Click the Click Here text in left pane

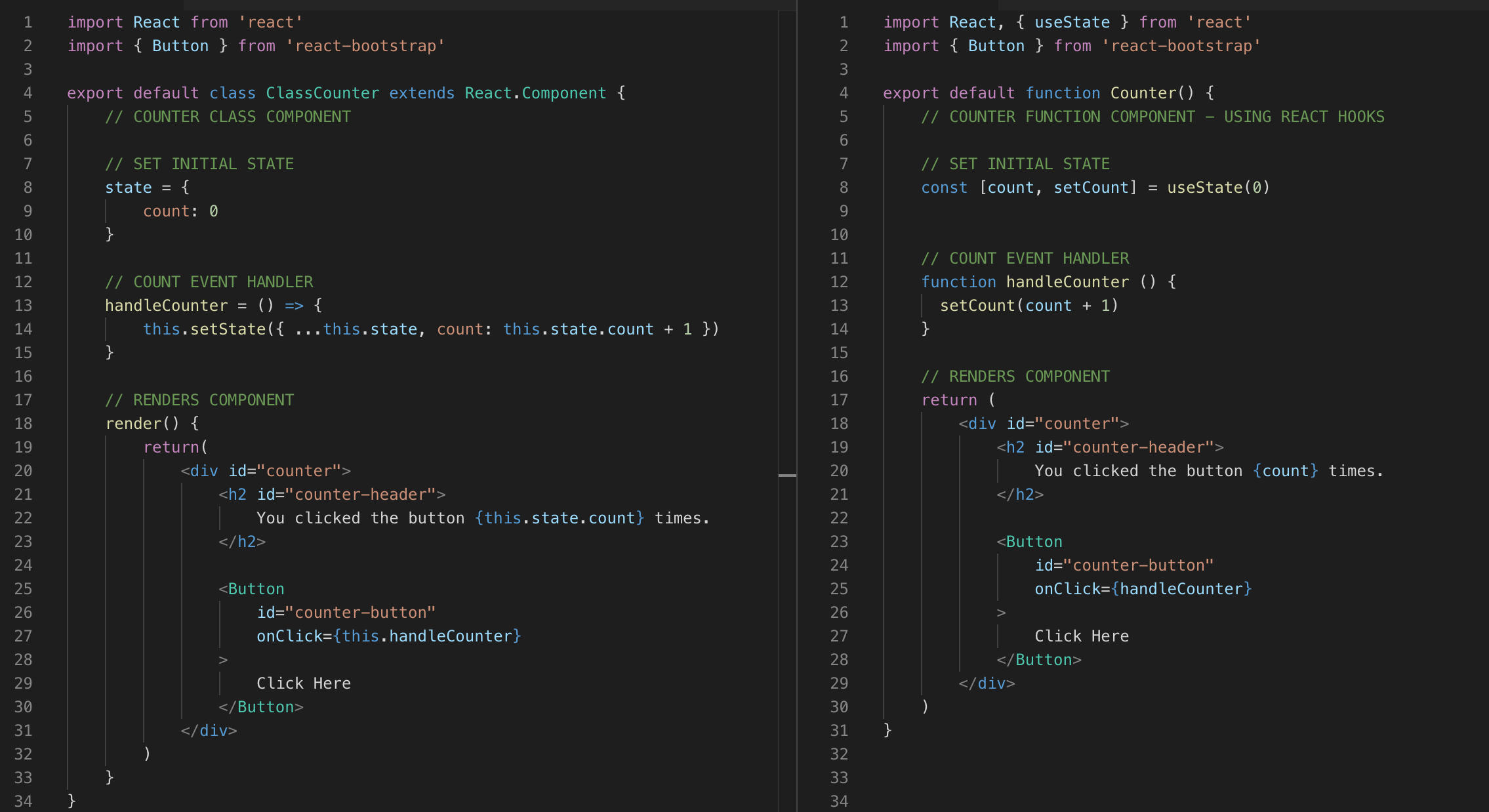303,683
